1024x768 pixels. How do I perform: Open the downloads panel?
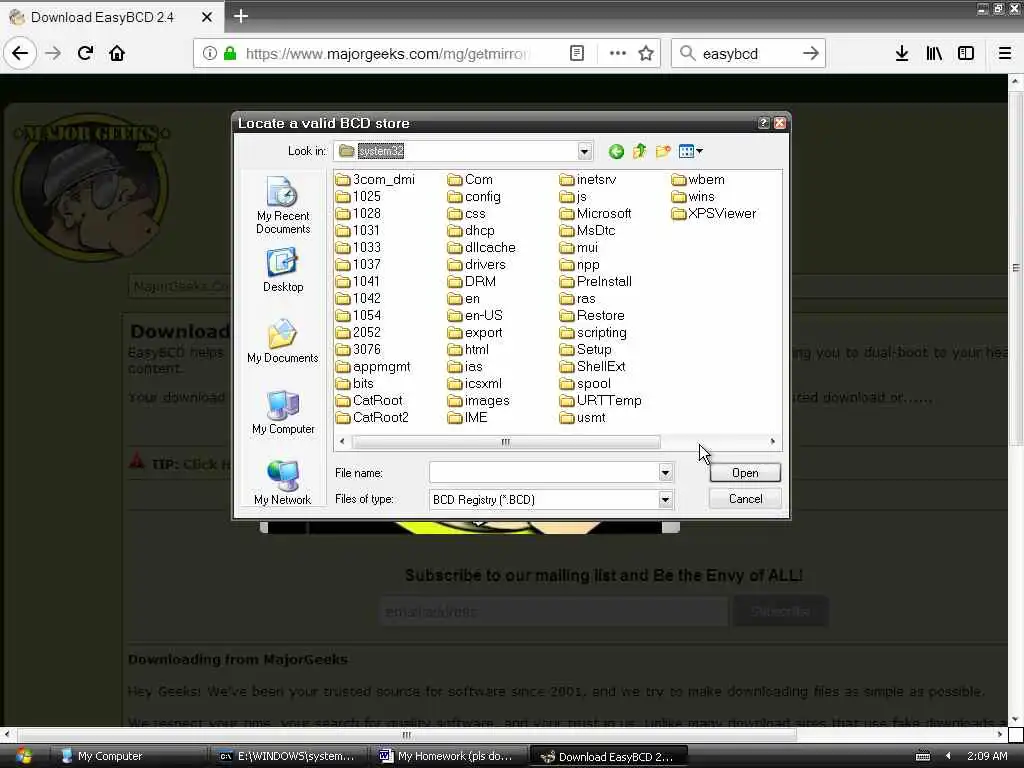click(902, 54)
